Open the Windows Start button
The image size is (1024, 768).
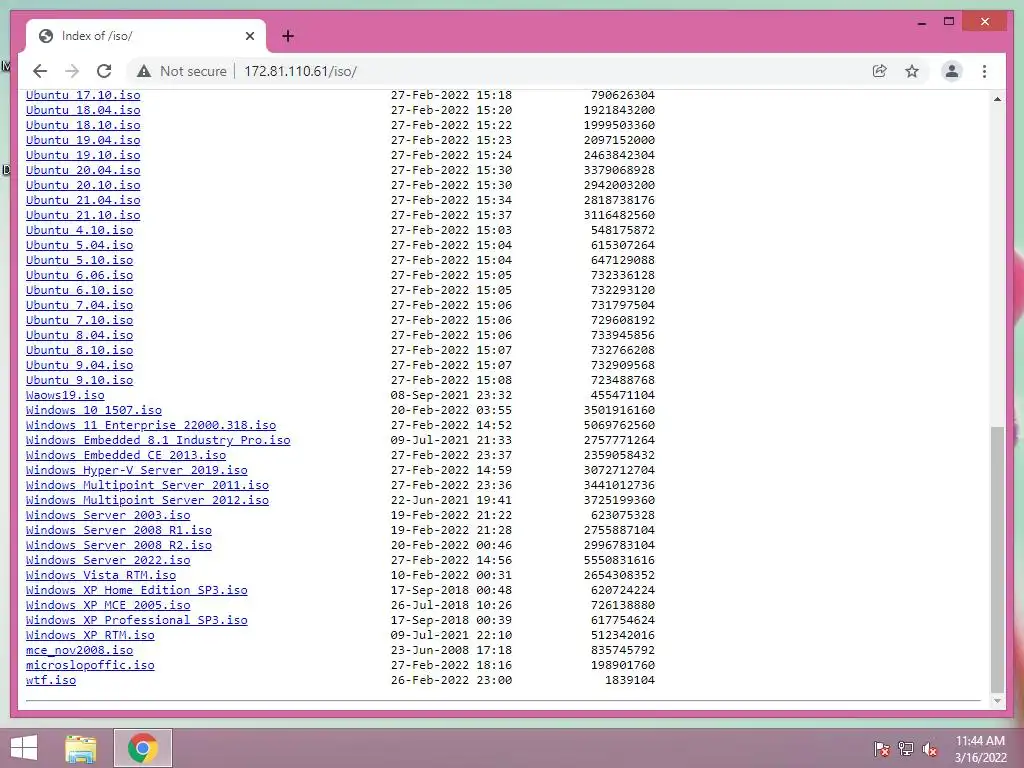pyautogui.click(x=24, y=748)
